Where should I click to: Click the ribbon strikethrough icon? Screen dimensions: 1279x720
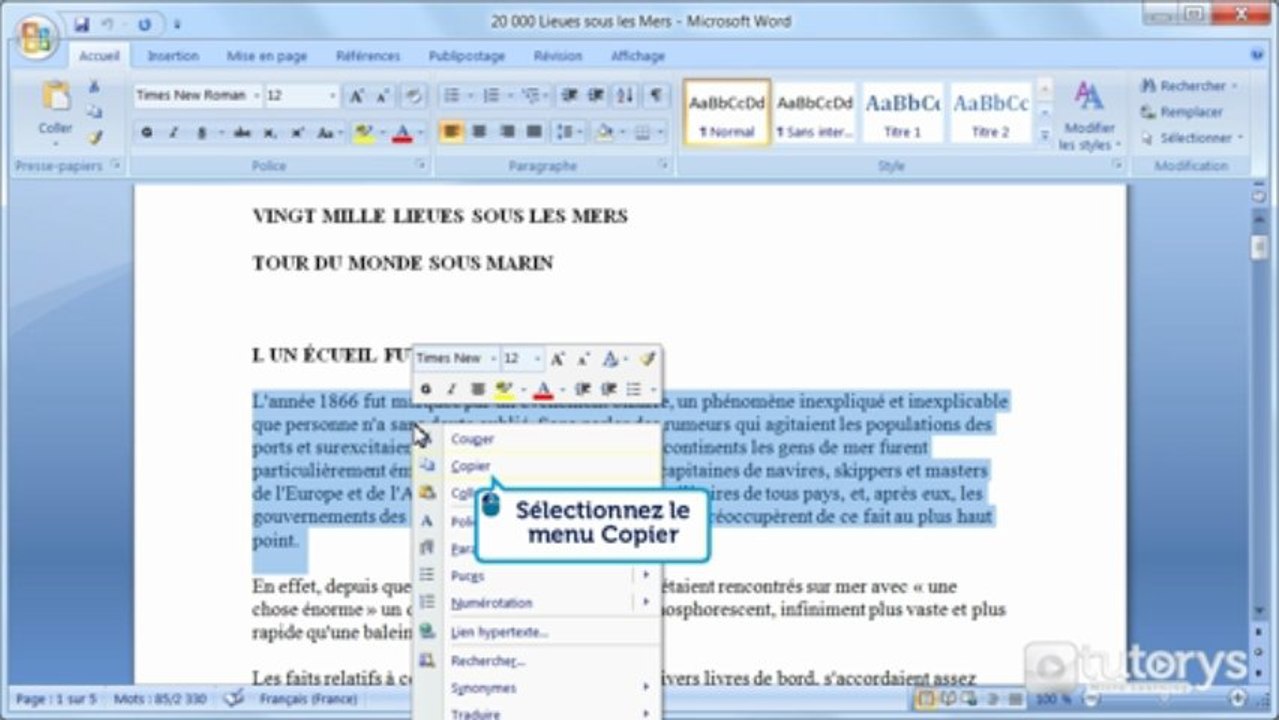(243, 132)
